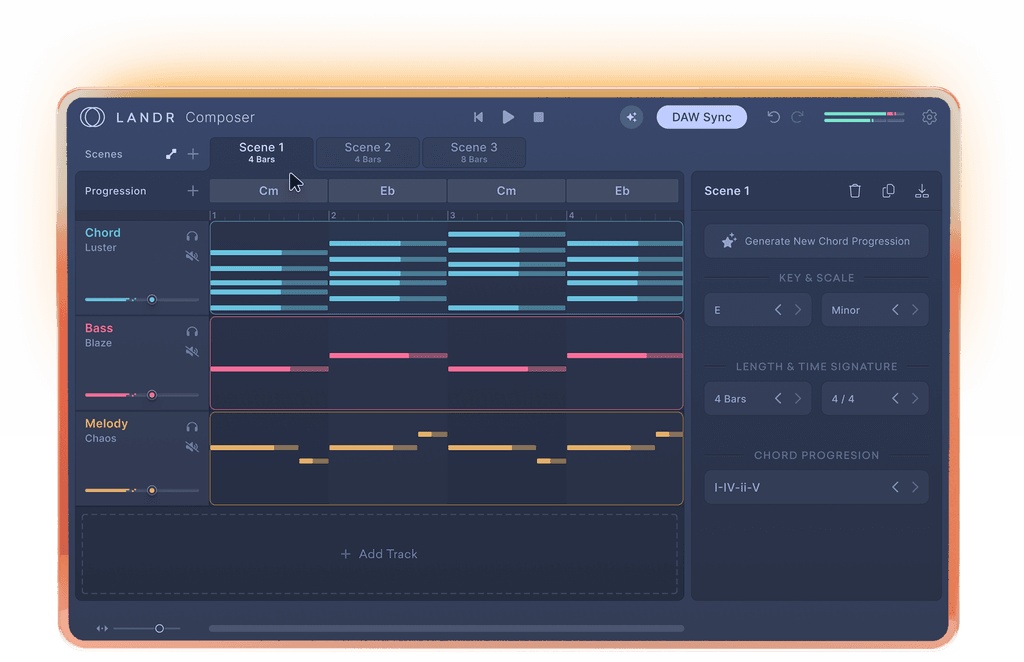Add a new progression with the plus icon

[x=193, y=189]
